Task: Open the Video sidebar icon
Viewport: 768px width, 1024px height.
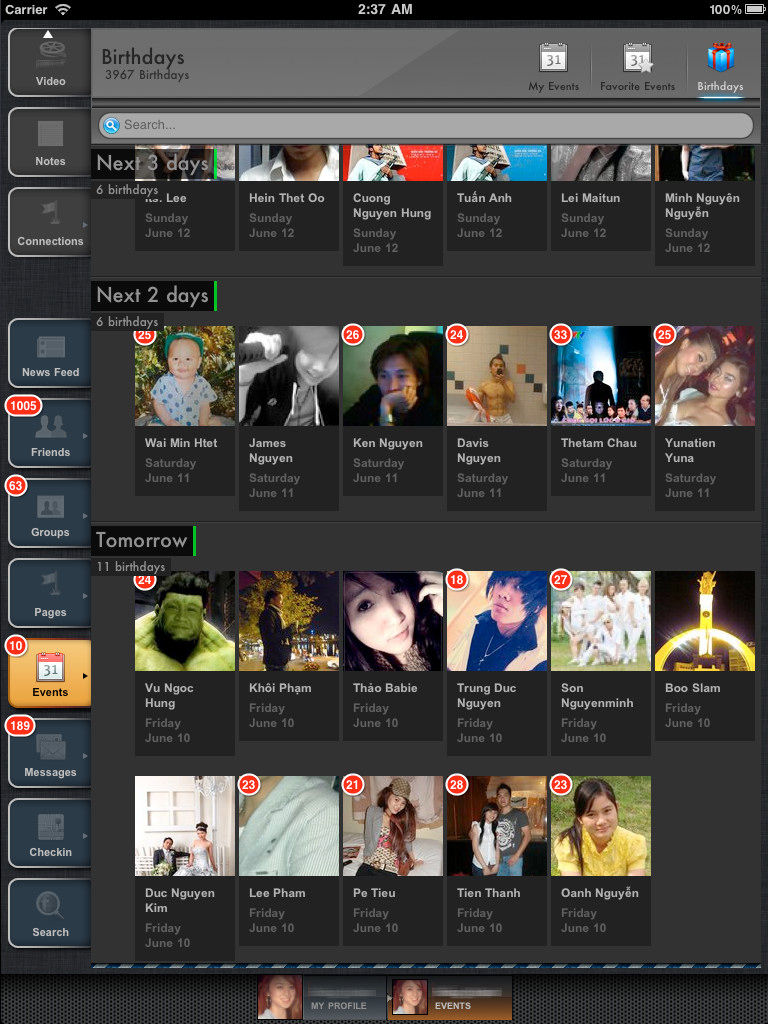Action: tap(50, 62)
